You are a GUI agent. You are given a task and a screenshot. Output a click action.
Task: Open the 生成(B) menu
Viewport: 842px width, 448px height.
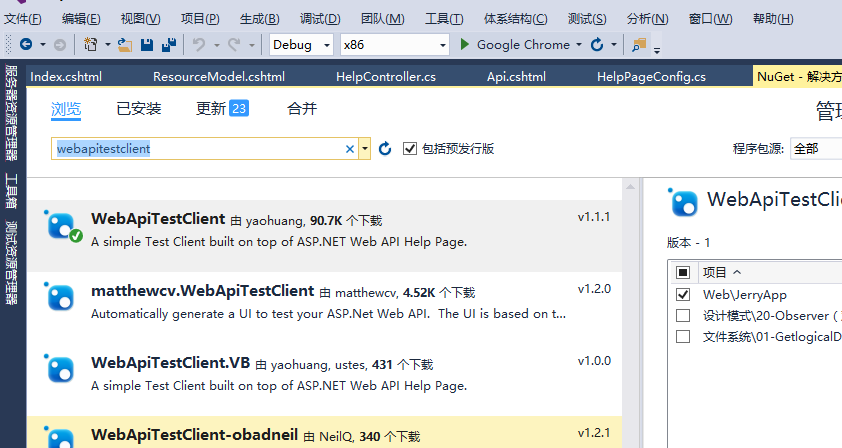point(259,19)
